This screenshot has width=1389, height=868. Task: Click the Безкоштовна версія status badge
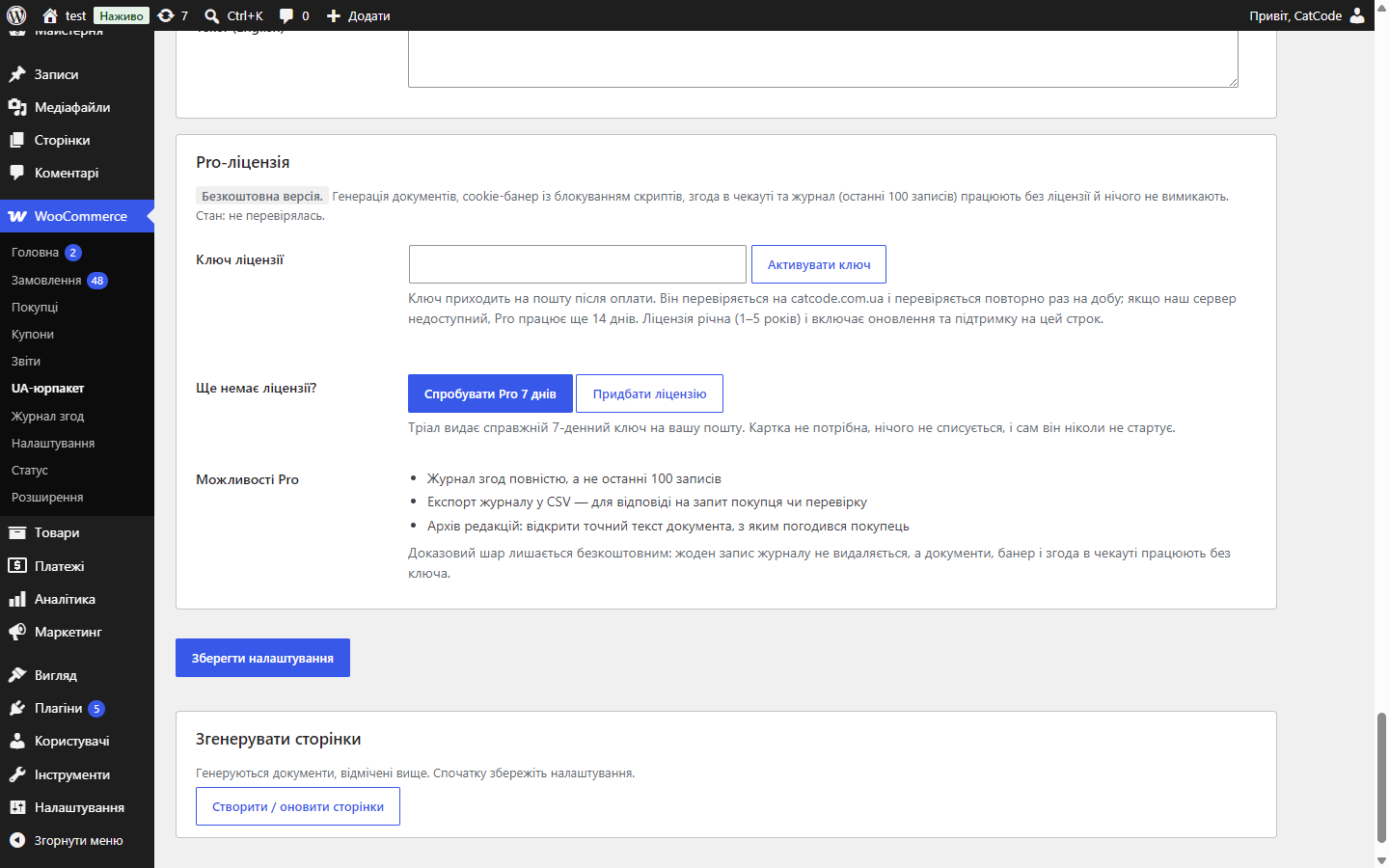coord(262,196)
